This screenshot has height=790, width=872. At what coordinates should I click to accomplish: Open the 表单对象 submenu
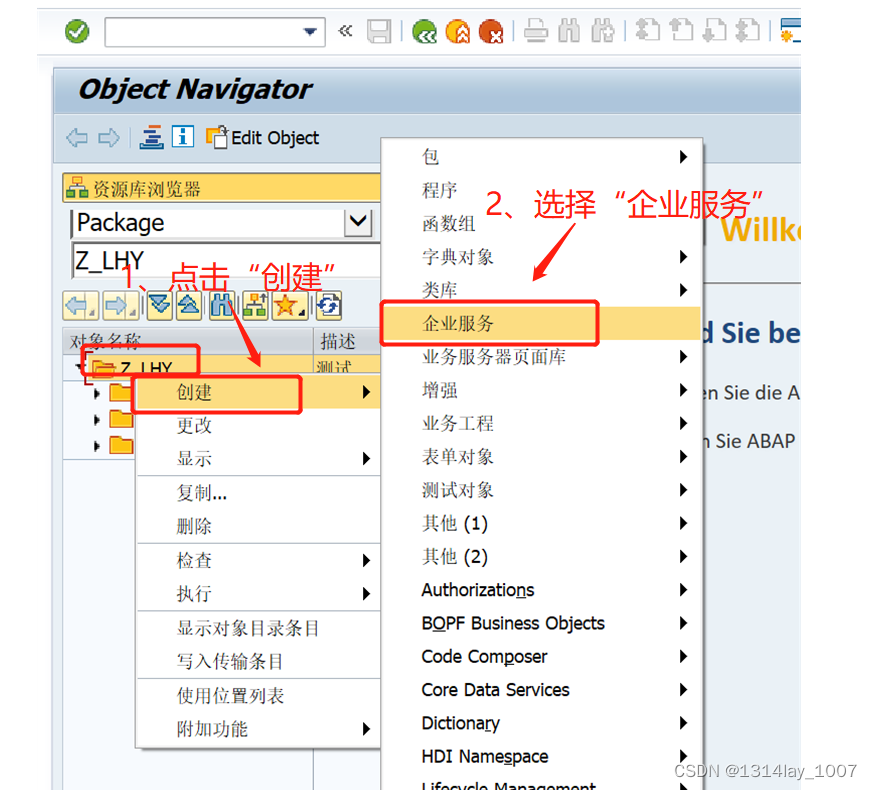coord(542,457)
